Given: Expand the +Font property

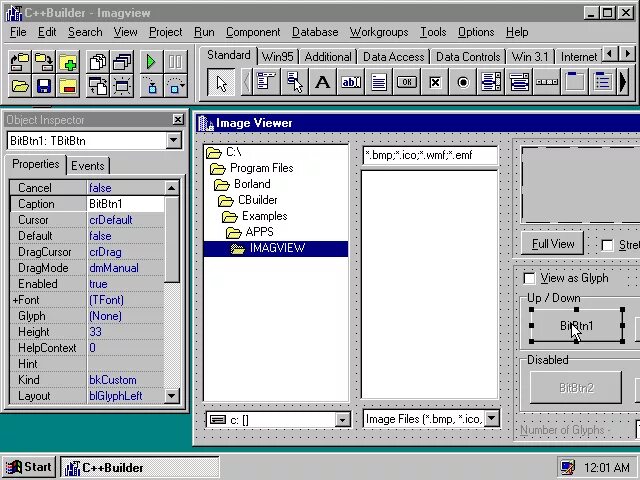Looking at the screenshot, I should (x=15, y=300).
